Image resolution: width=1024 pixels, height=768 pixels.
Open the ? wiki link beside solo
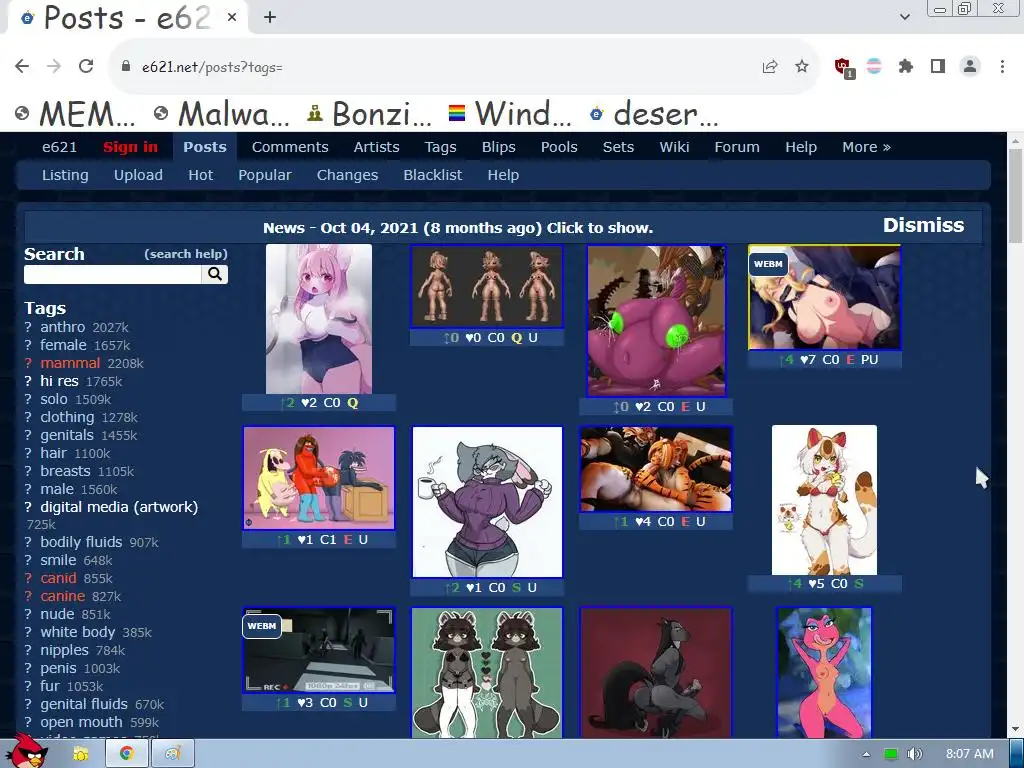28,399
